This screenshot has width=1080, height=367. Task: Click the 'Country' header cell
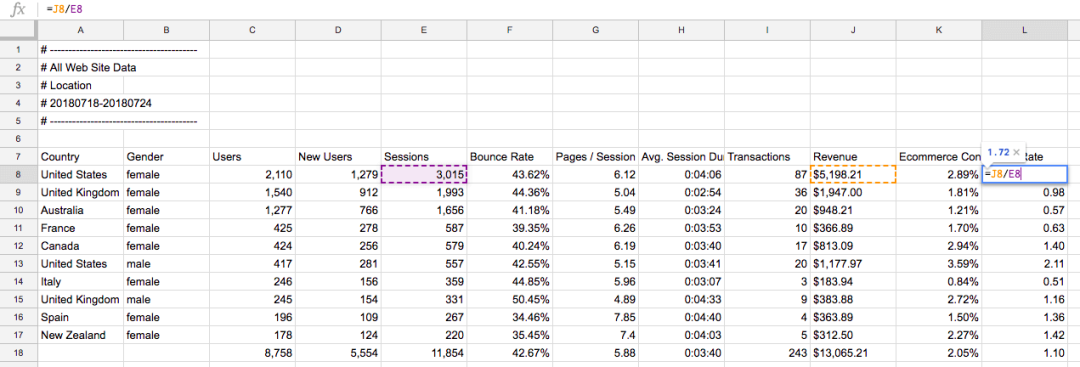81,157
